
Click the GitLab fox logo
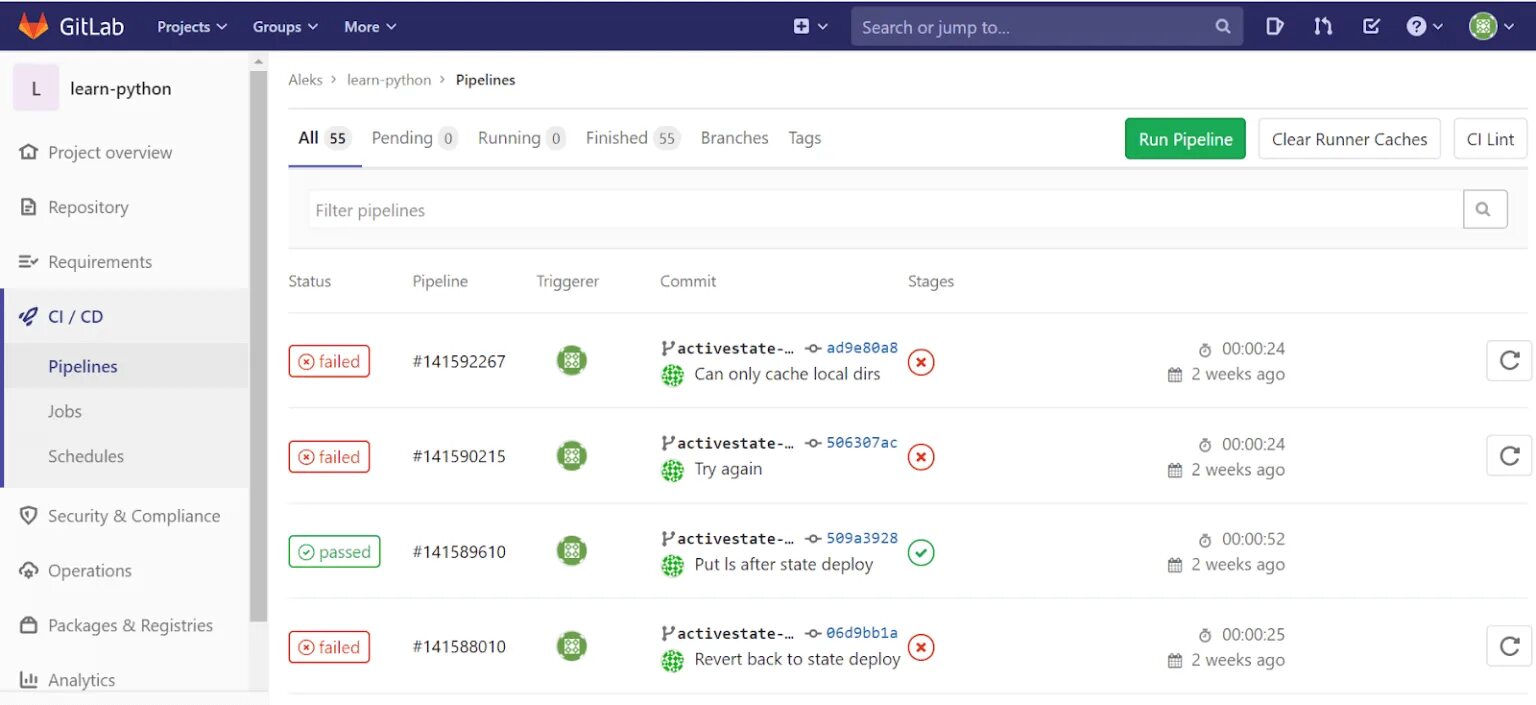tap(34, 26)
